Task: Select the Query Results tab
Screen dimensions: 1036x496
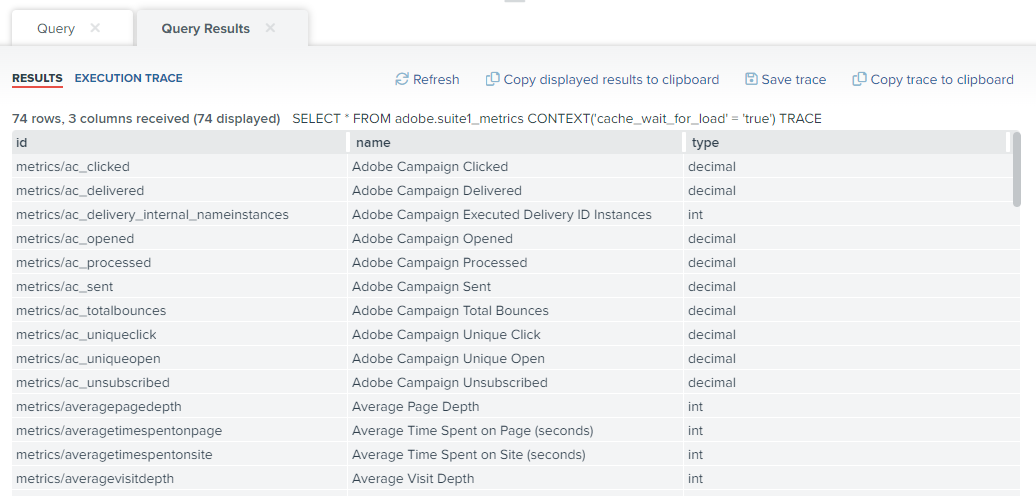Action: 205,28
